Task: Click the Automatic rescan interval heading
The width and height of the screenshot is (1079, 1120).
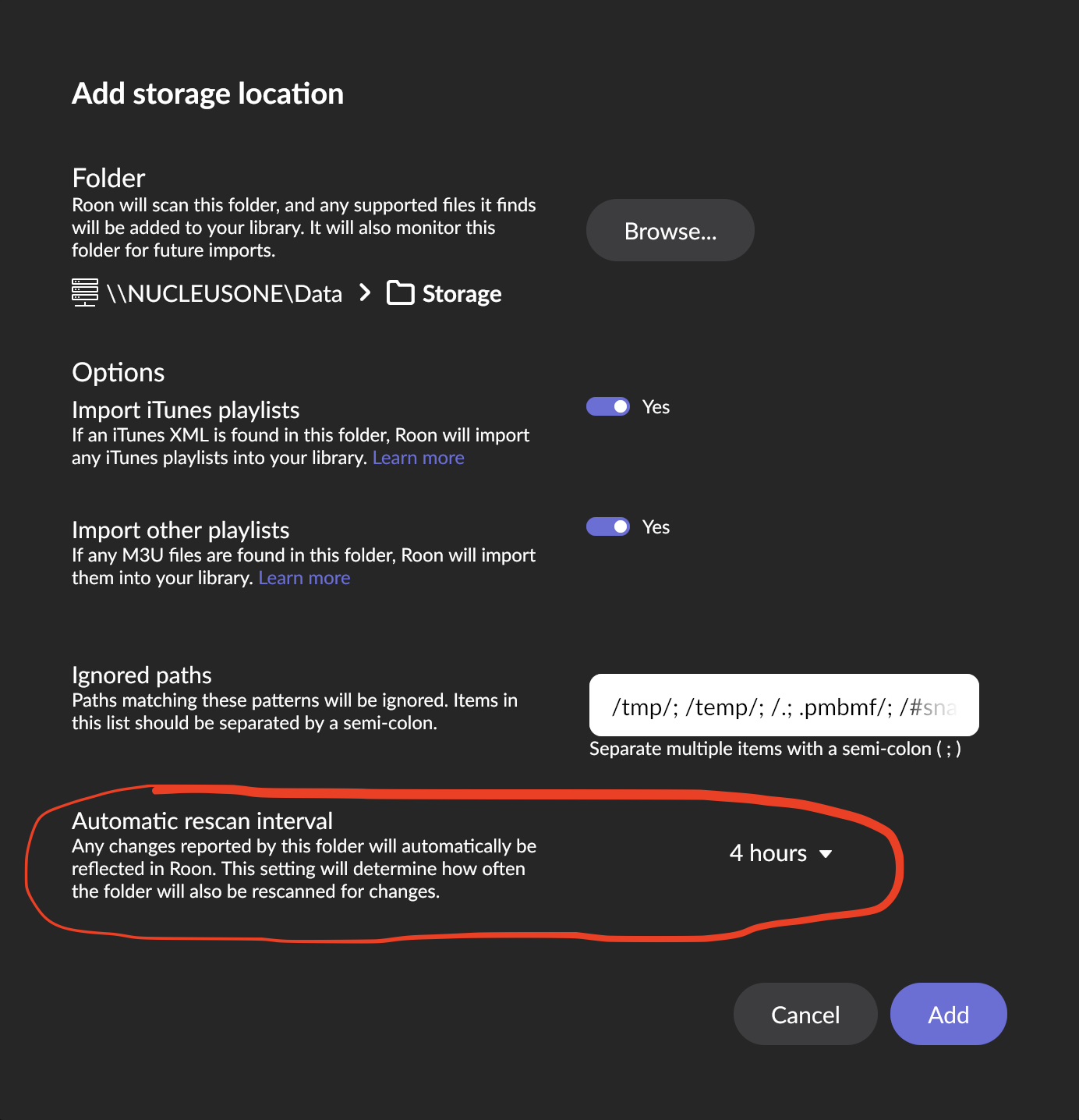Action: pyautogui.click(x=202, y=821)
